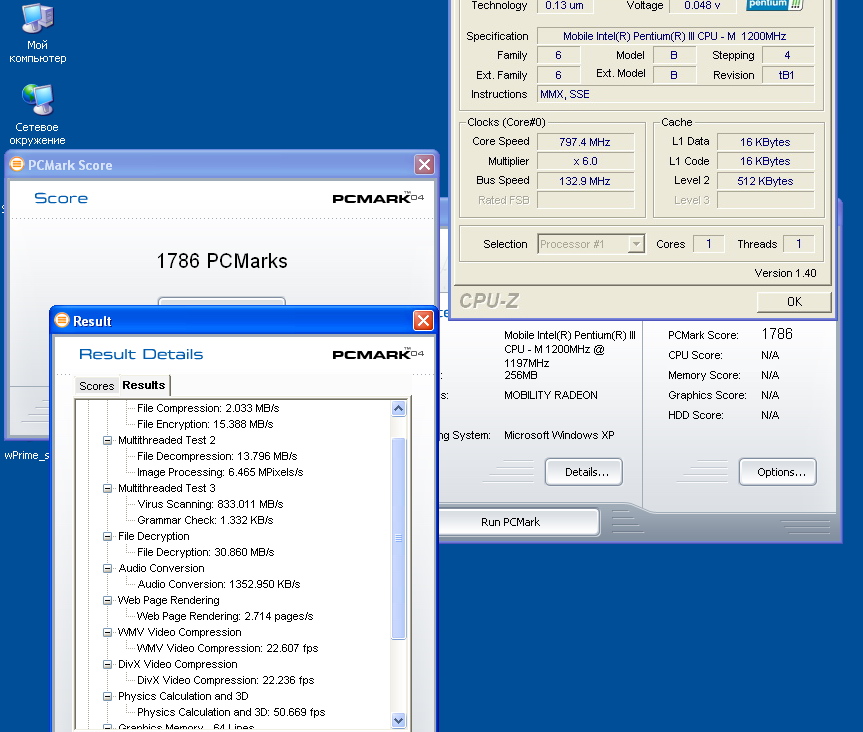Collapse the DivX Video Compression node
The height and width of the screenshot is (732, 863).
point(108,664)
